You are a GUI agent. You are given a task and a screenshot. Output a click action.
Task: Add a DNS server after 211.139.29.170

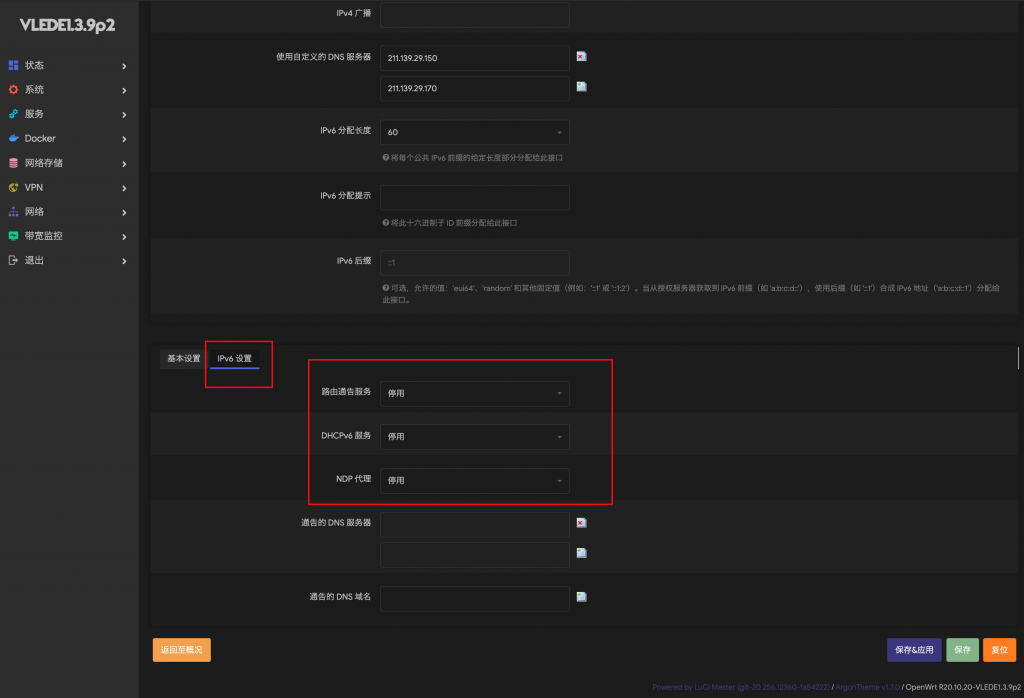(x=581, y=87)
